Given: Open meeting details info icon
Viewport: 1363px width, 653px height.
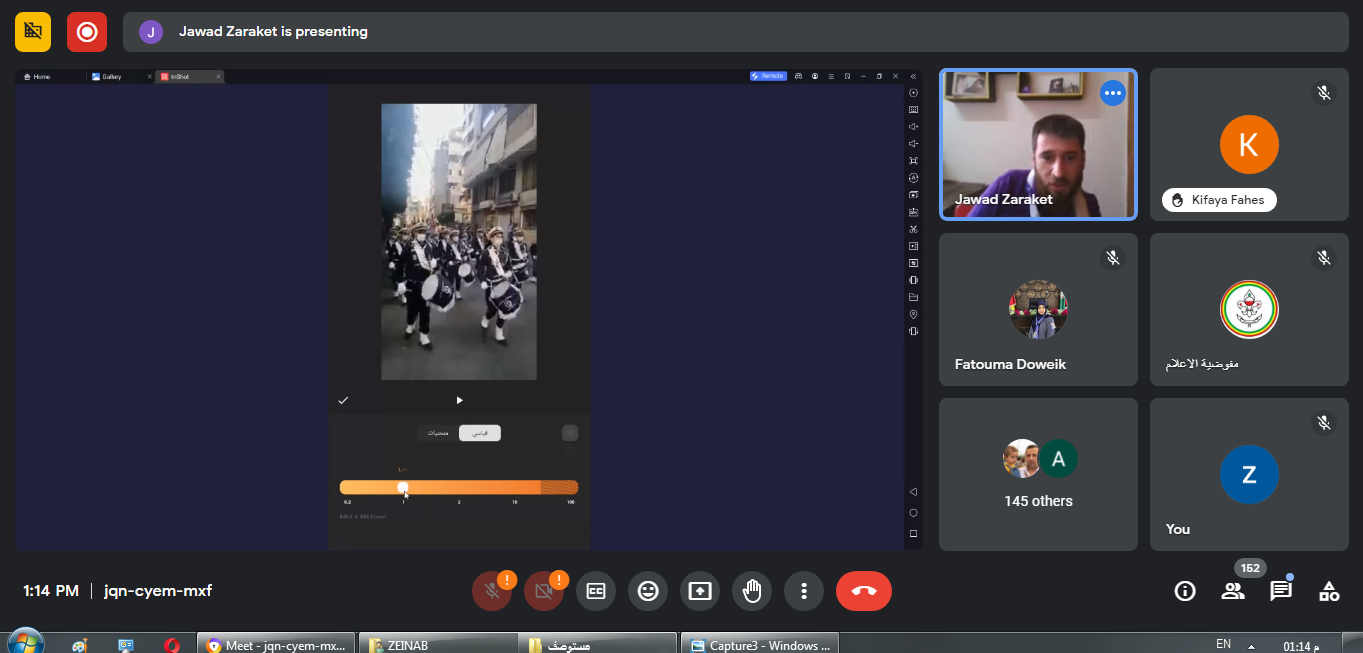Looking at the screenshot, I should 1185,591.
